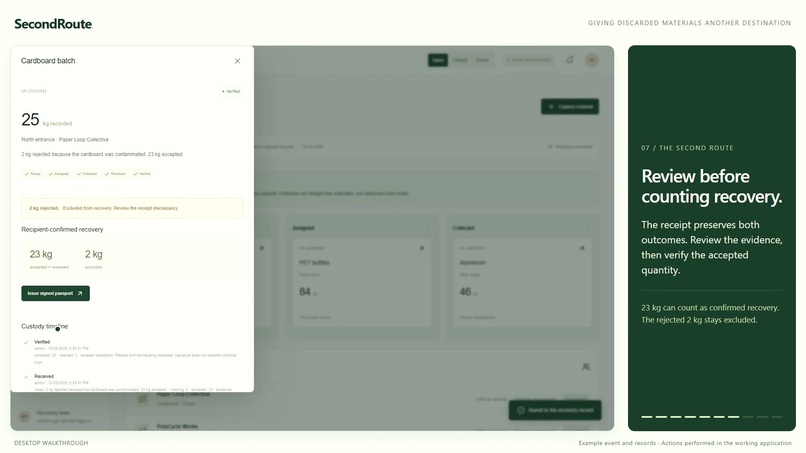This screenshot has height=453, width=806.
Task: Select the Open tab in the top bar
Action: [437, 60]
